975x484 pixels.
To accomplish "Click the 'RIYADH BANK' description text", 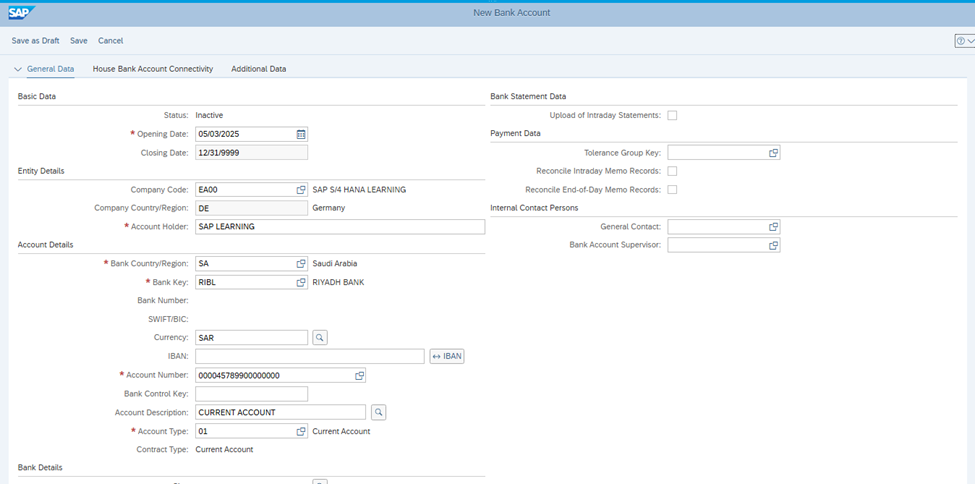I will tap(338, 282).
